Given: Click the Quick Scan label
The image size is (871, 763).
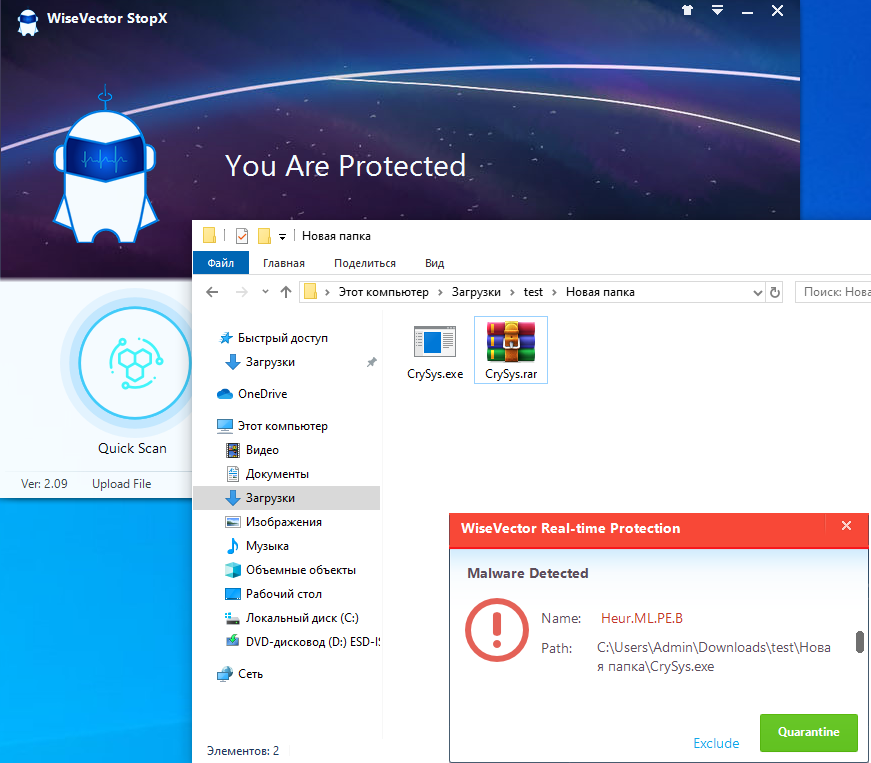Looking at the screenshot, I should click(x=132, y=448).
